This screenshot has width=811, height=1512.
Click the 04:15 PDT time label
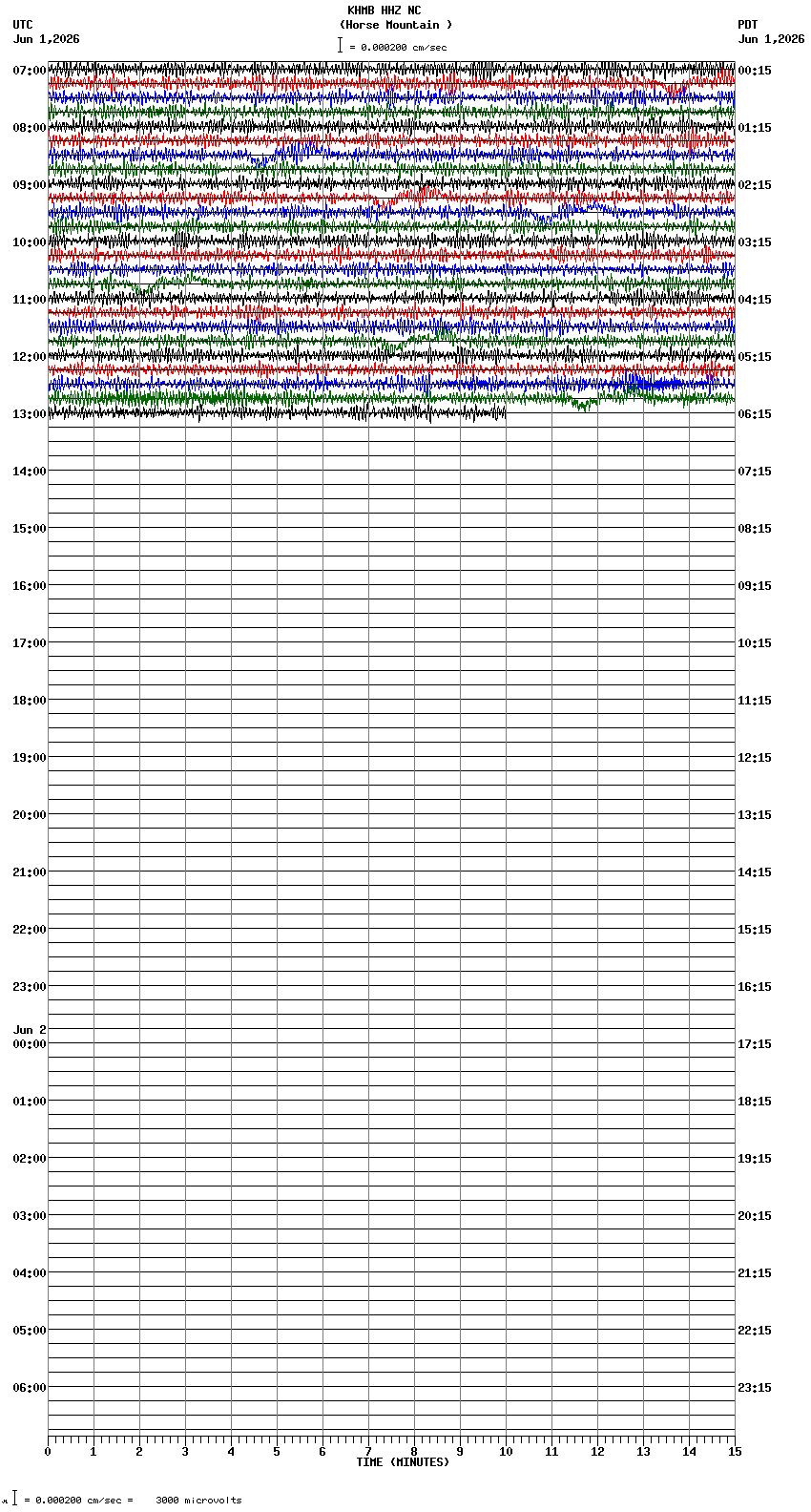755,300
